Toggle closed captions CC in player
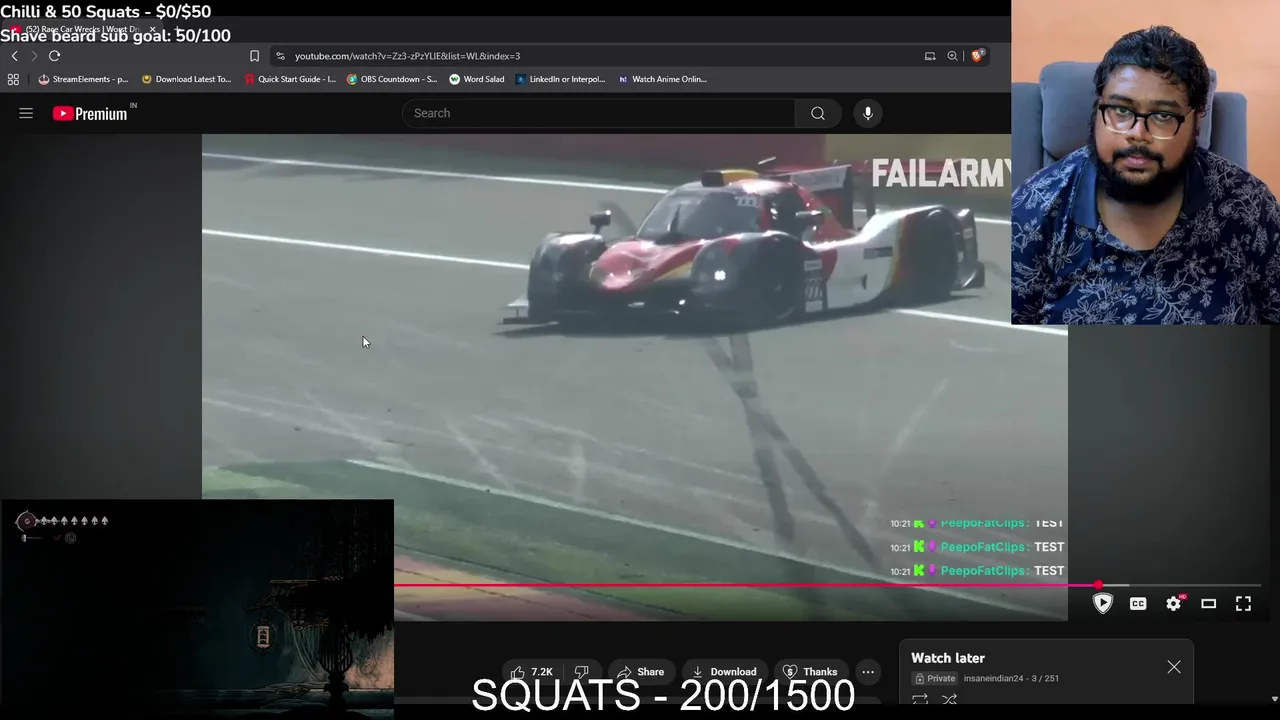This screenshot has height=720, width=1280. [x=1138, y=604]
